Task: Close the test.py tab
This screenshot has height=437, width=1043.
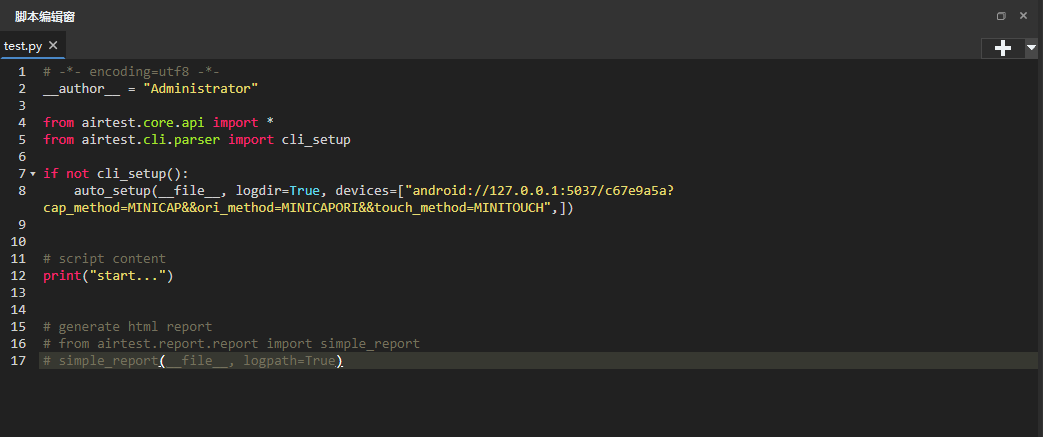Action: (x=53, y=45)
